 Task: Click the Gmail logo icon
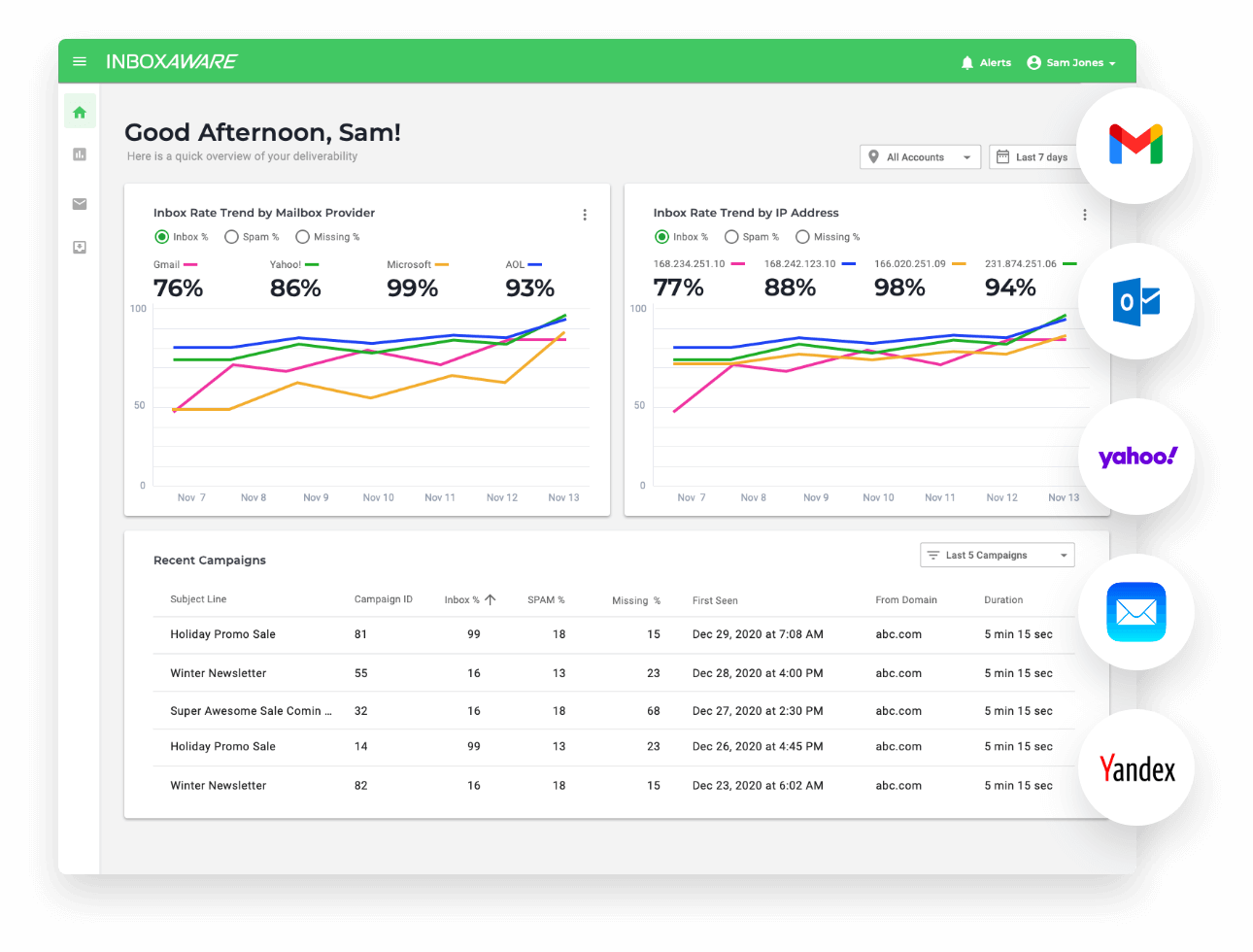(x=1135, y=146)
